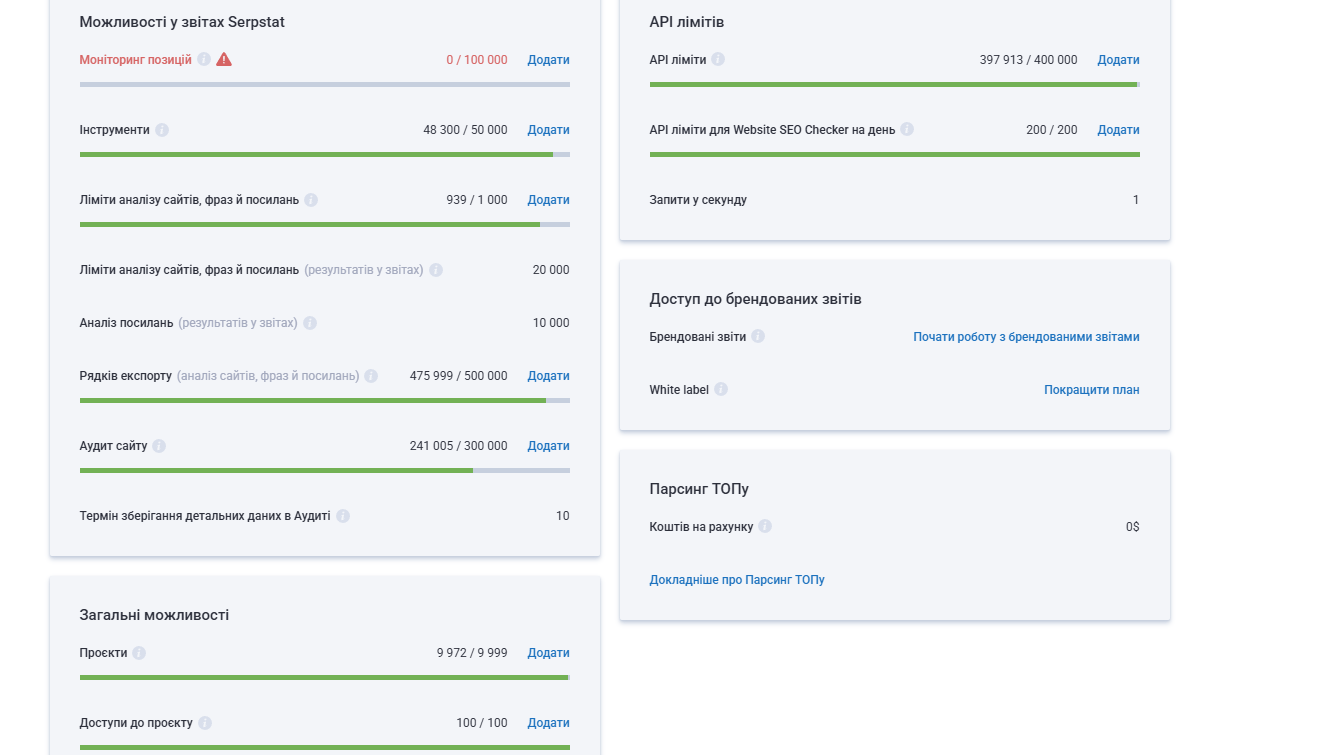Click info icon beside Брендовані звіти
This screenshot has width=1319, height=755.
pyautogui.click(x=758, y=337)
